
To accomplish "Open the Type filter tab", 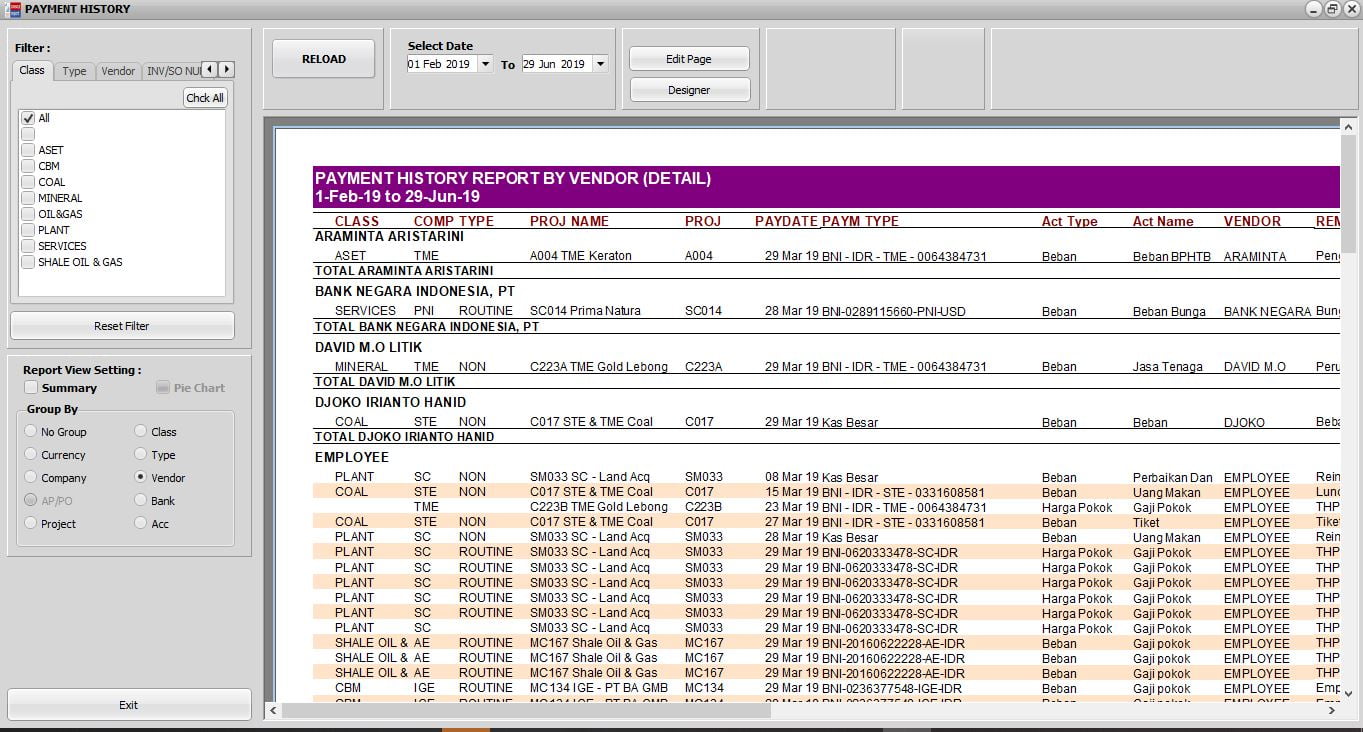I will pos(74,71).
